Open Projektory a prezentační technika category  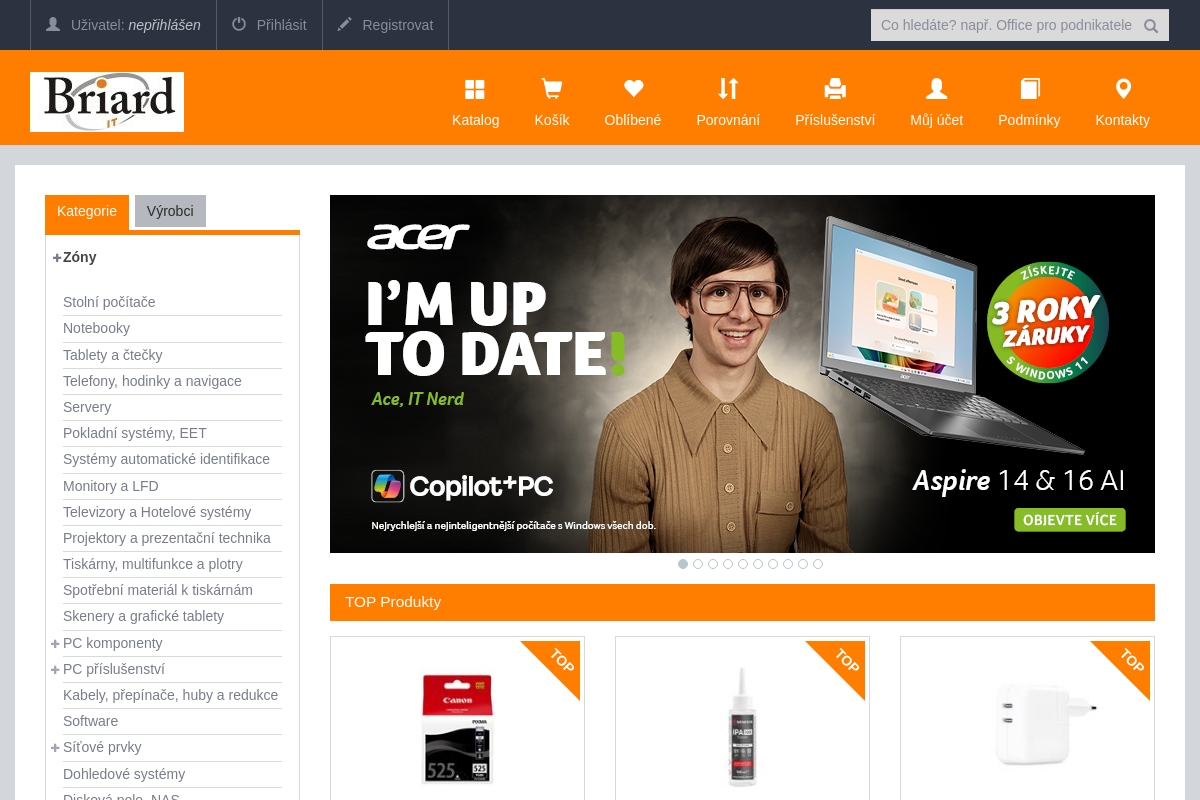coord(167,538)
